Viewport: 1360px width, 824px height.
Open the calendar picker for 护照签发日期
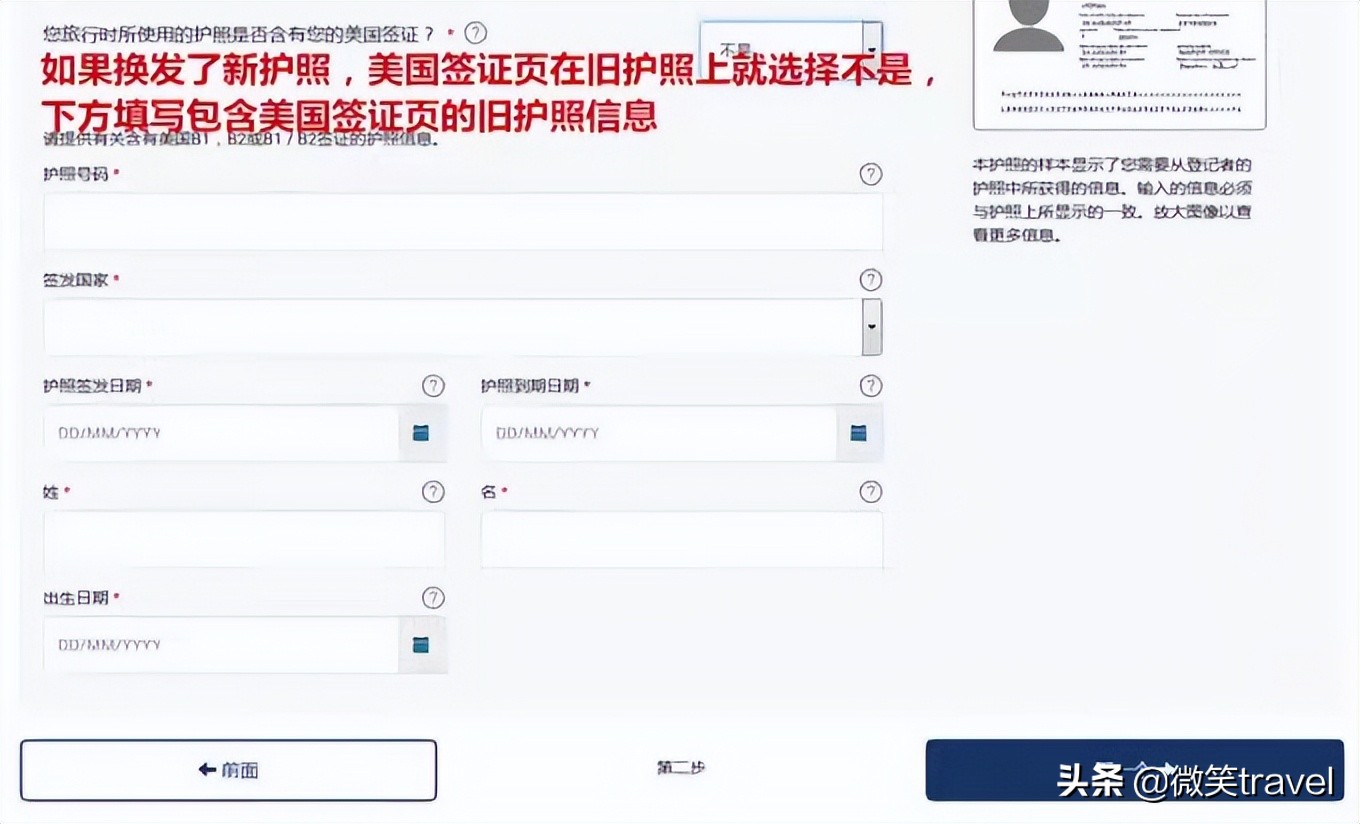[420, 432]
